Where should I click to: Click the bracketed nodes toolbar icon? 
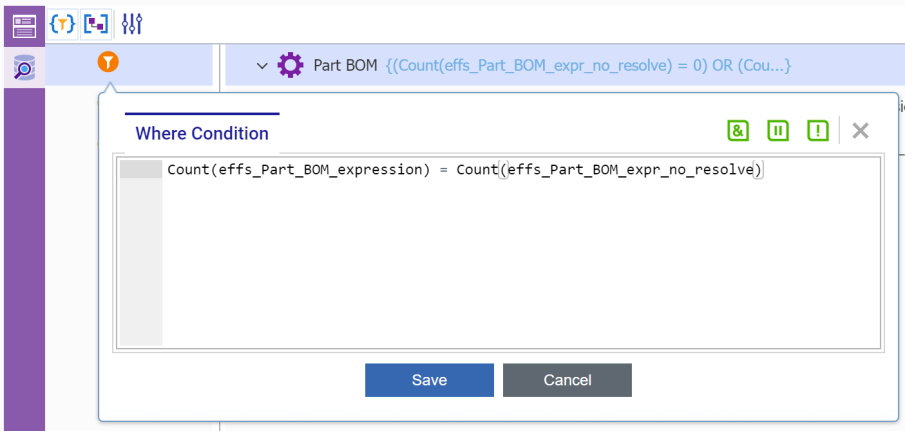96,24
